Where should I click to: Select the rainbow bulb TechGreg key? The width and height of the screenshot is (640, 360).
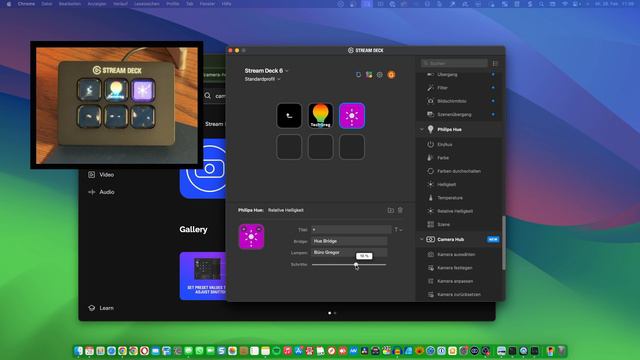pos(320,116)
